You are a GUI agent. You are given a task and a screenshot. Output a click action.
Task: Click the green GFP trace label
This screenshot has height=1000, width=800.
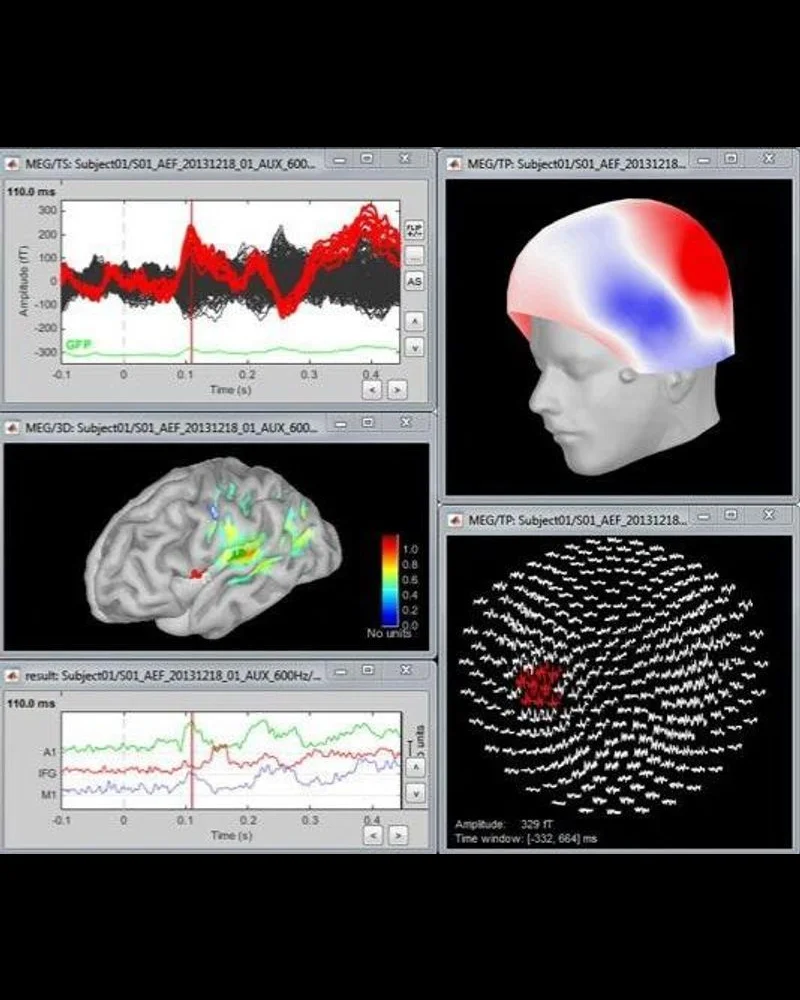[x=78, y=344]
